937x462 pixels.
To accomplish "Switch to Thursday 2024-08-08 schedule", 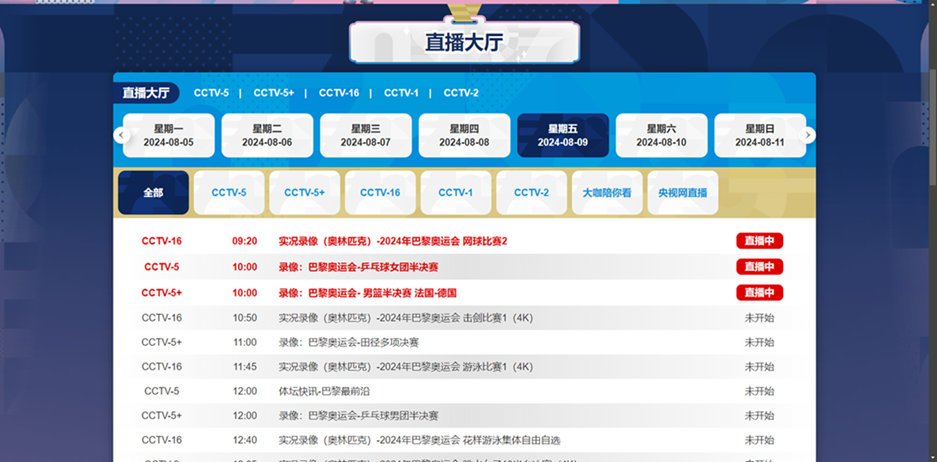I will [464, 136].
